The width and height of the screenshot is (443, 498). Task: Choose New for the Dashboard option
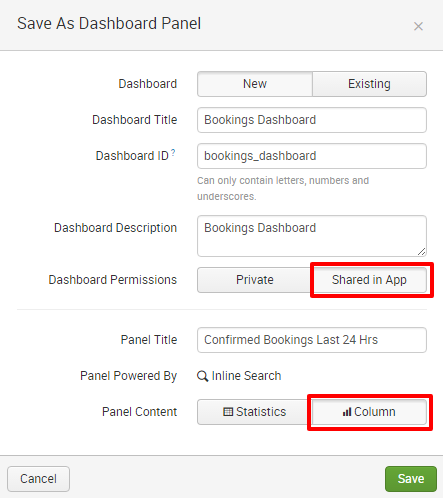point(255,84)
